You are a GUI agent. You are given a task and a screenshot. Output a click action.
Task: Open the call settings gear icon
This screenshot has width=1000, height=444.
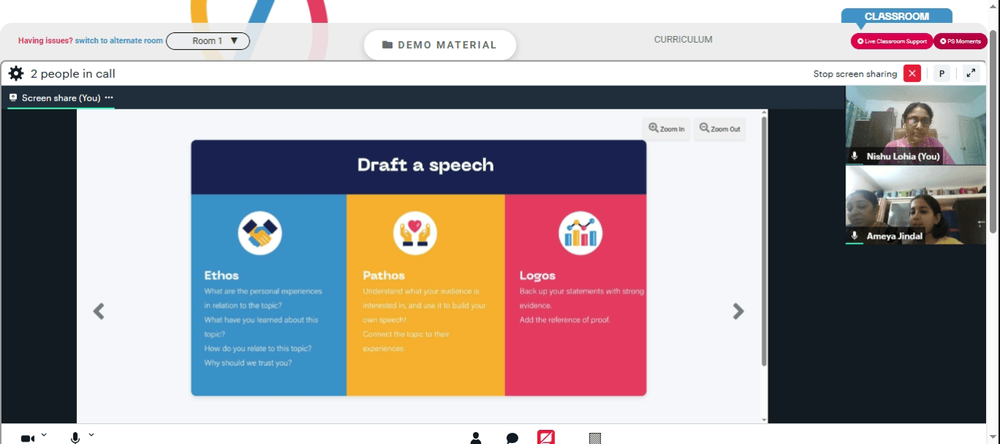pos(16,73)
